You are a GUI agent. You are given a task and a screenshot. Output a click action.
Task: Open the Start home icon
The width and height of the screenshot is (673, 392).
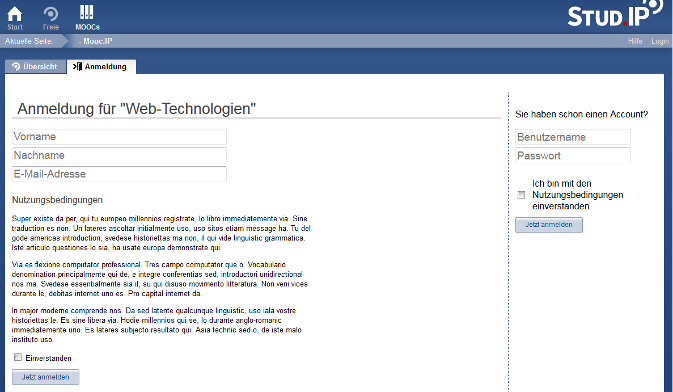(15, 14)
